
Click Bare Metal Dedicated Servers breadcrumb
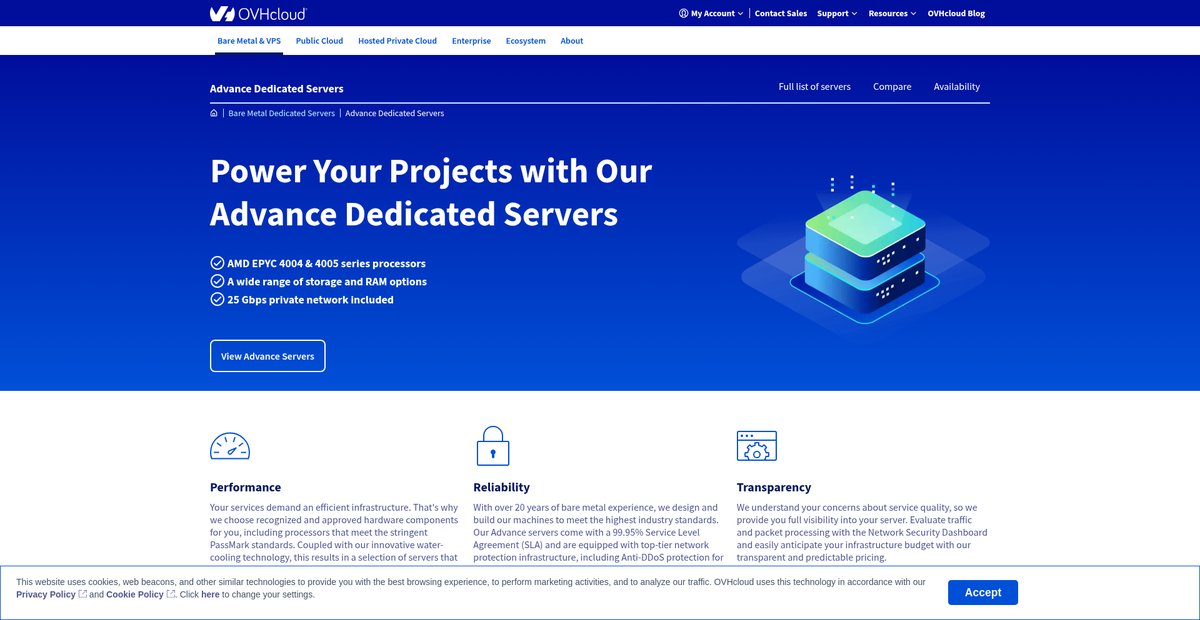[282, 113]
